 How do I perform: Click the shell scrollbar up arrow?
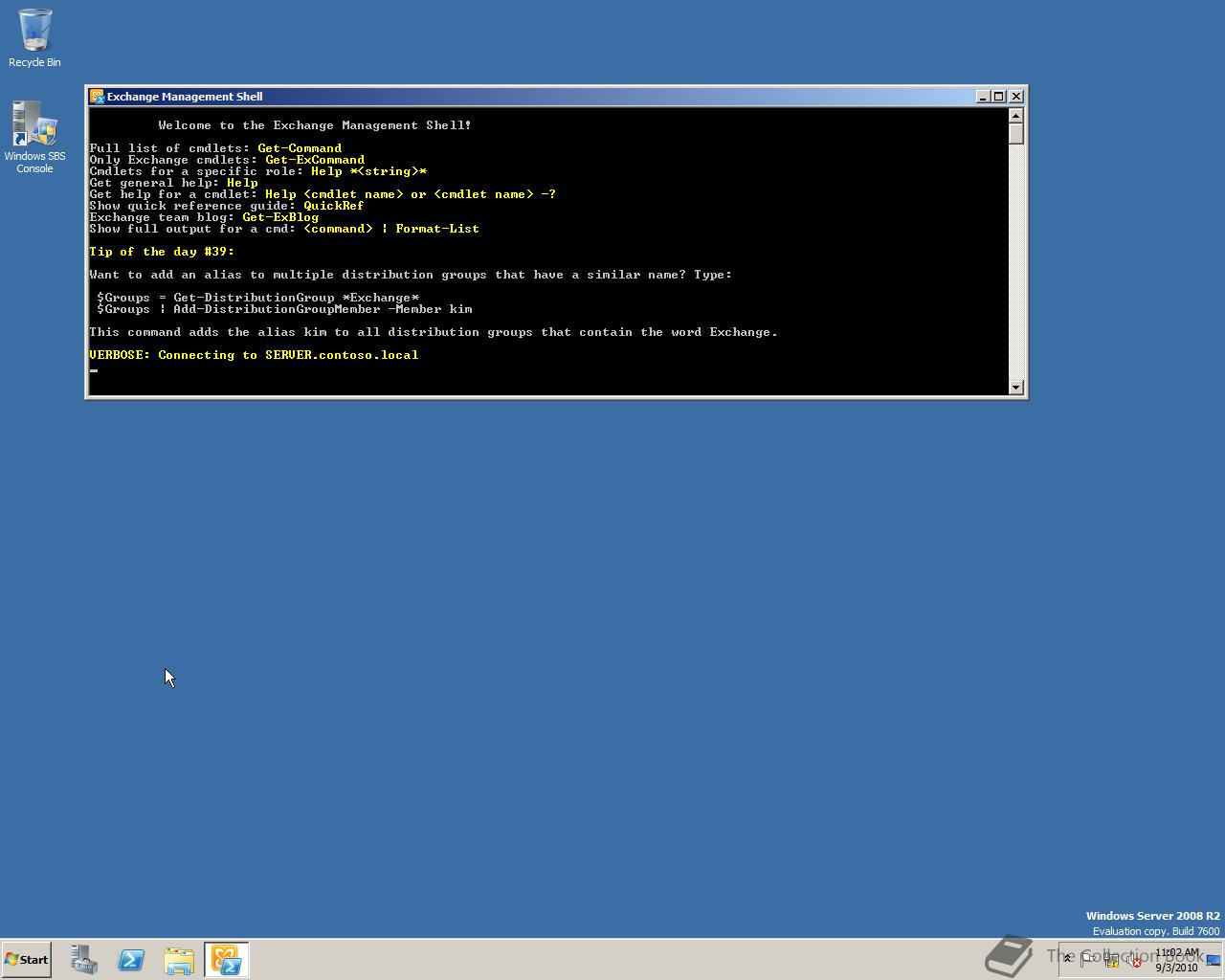pyautogui.click(x=1016, y=116)
